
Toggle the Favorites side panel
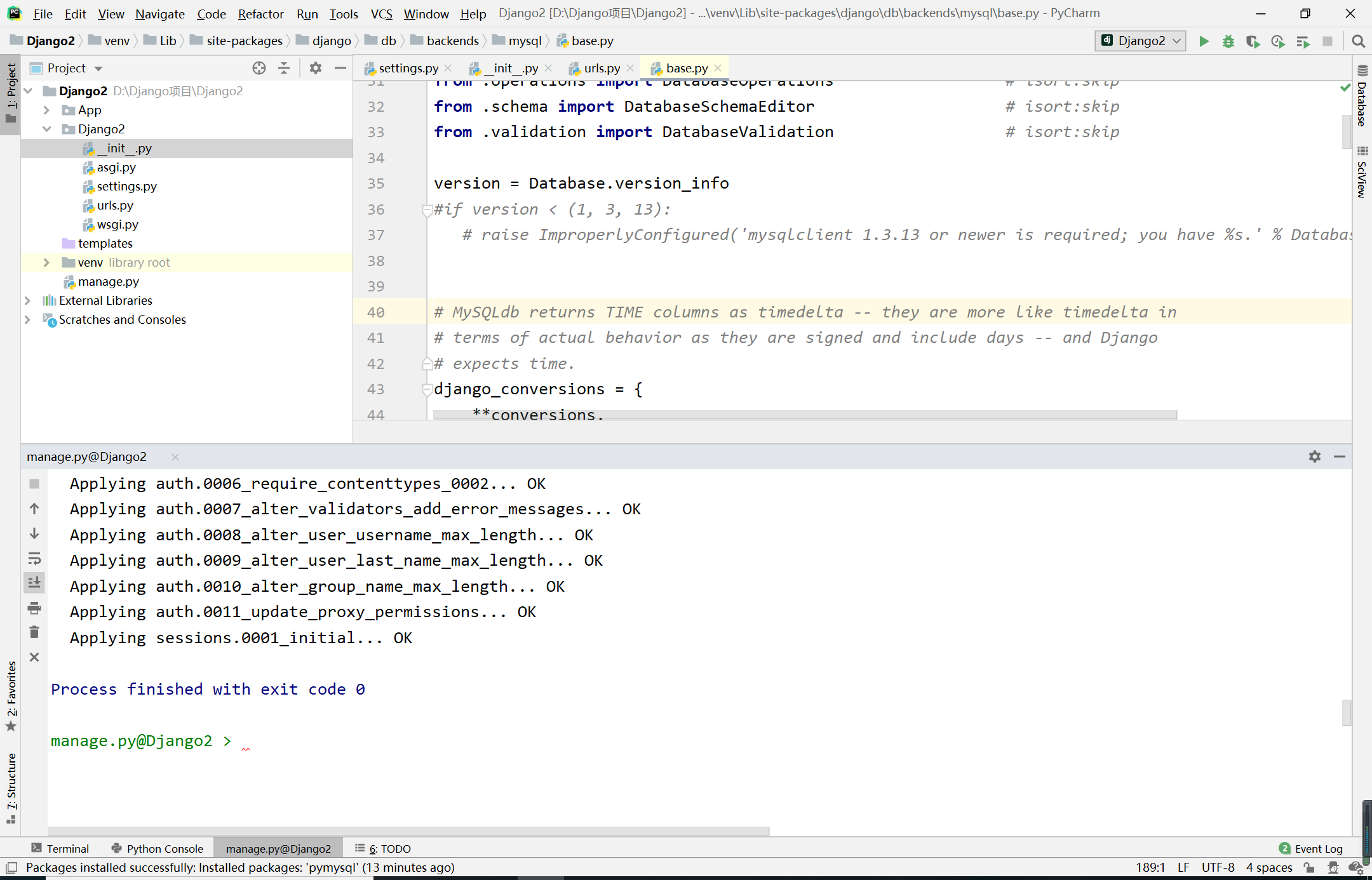coord(11,697)
